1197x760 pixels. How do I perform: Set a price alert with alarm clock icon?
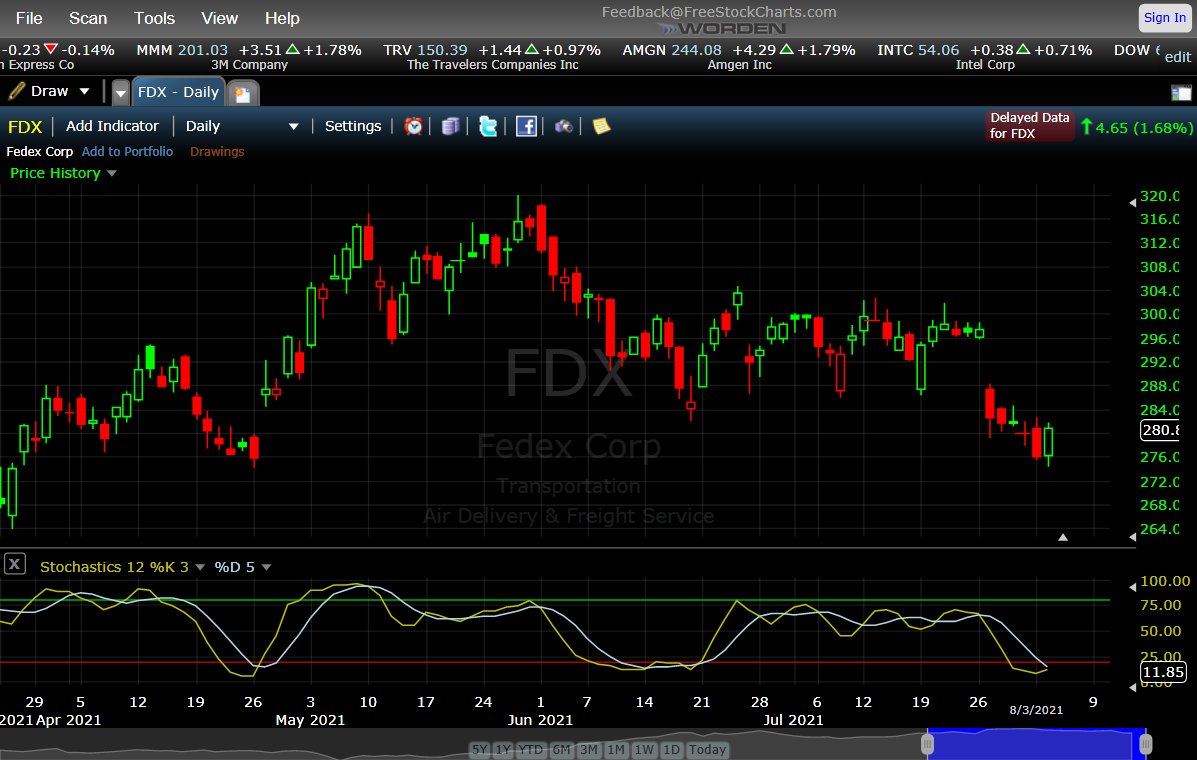coord(413,126)
